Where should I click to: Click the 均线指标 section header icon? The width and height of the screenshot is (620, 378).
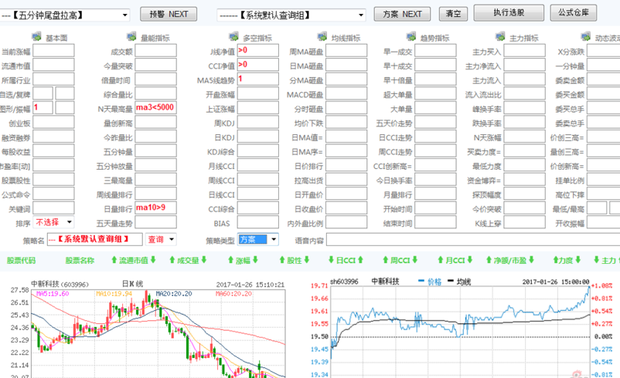point(322,37)
